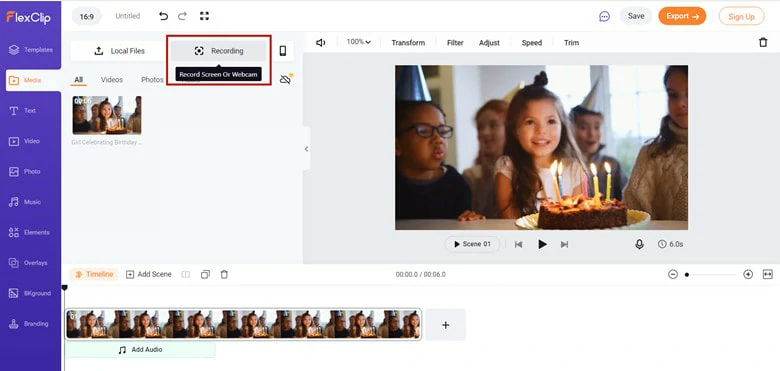Mute the clip volume
Image resolution: width=780 pixels, height=371 pixels.
(321, 43)
